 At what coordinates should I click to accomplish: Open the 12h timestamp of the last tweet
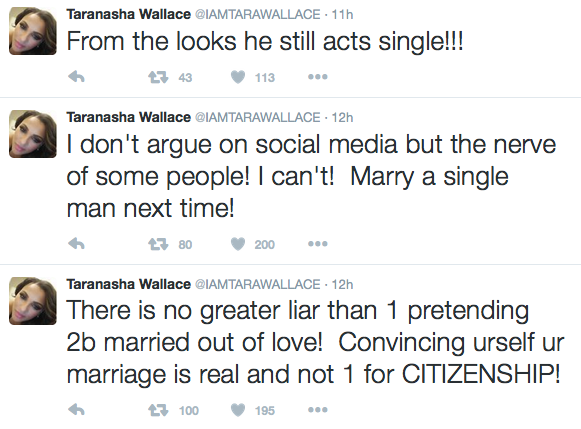[342, 285]
